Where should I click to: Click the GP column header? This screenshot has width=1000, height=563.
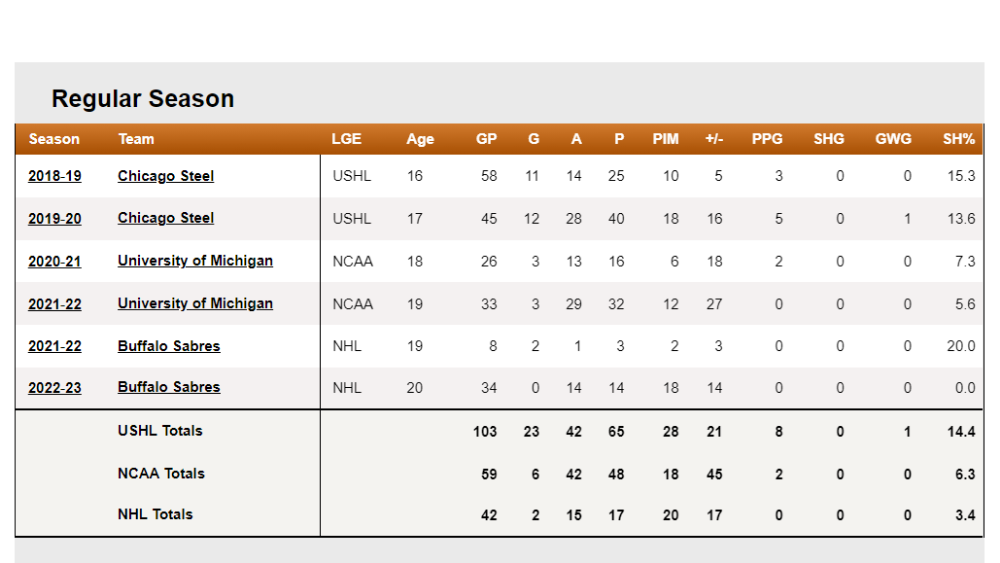(x=487, y=139)
